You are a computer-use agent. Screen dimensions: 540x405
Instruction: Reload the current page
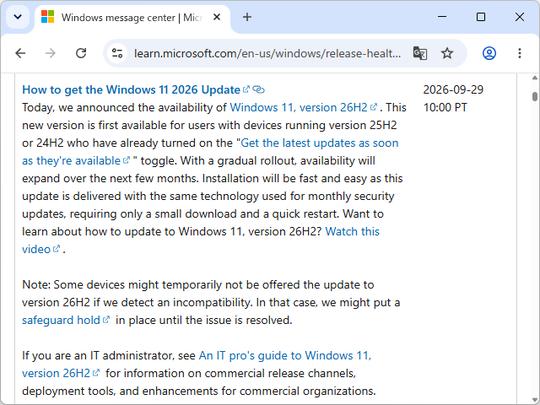click(81, 53)
